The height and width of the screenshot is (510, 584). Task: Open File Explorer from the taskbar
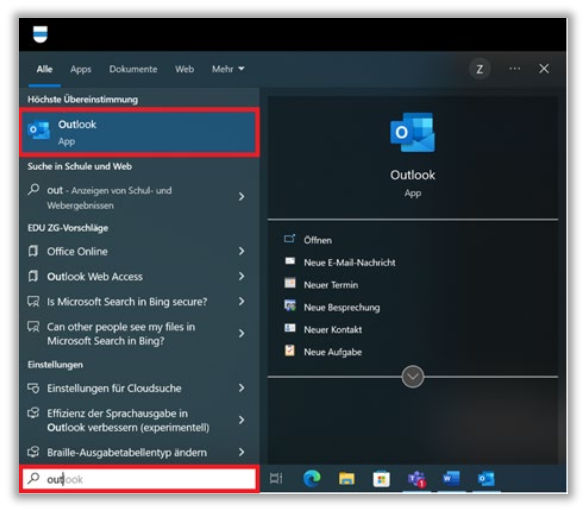[x=346, y=478]
